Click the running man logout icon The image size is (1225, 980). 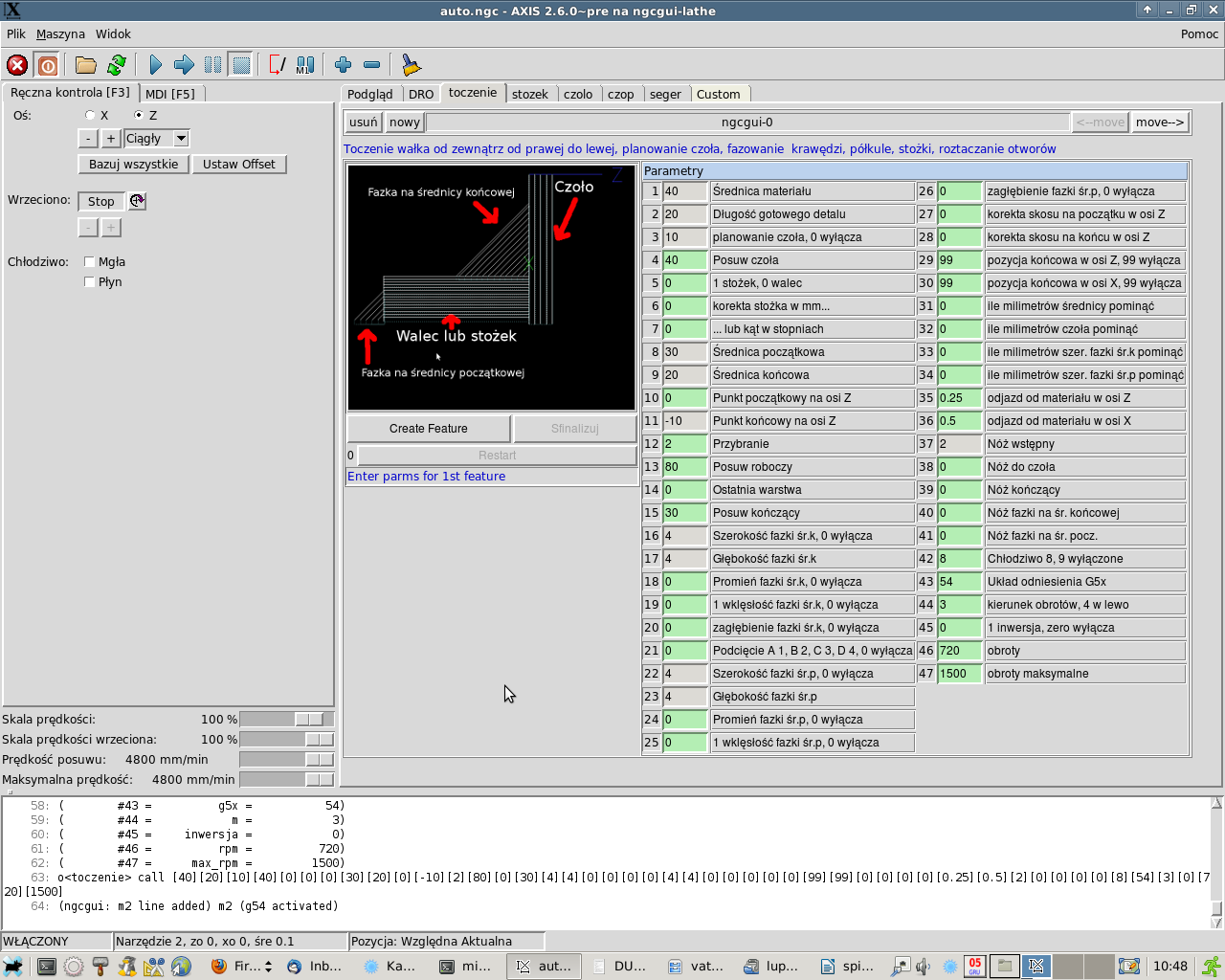(x=1212, y=966)
